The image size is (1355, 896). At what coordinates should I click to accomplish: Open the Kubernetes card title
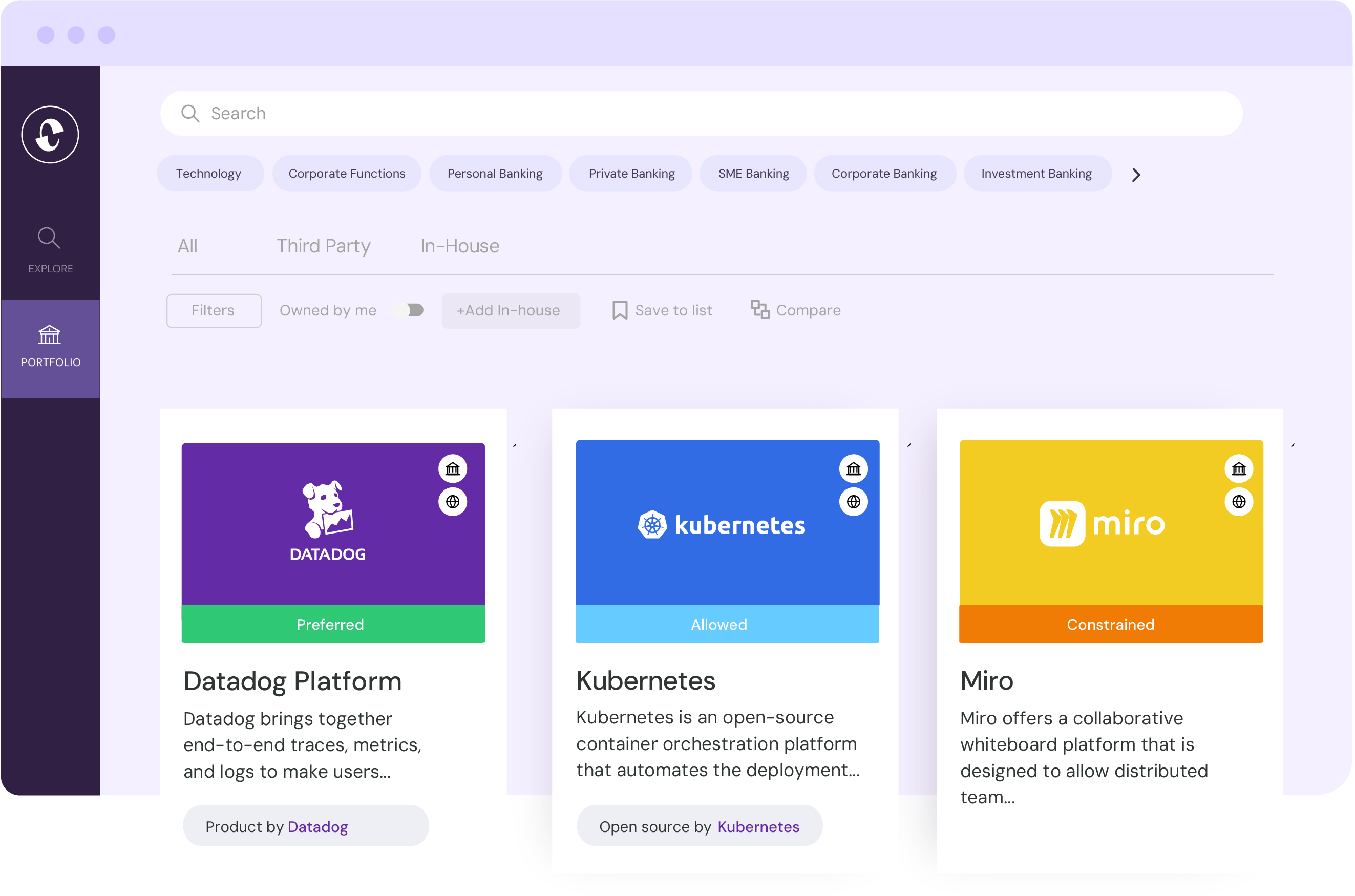646,681
